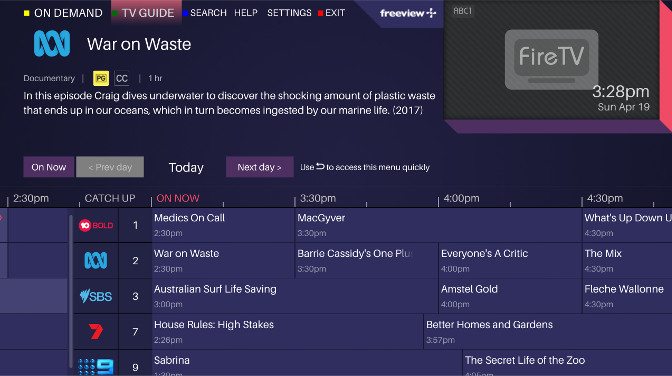Select the Channel 9 logo
Screen dimensions: 672x376
point(96,367)
